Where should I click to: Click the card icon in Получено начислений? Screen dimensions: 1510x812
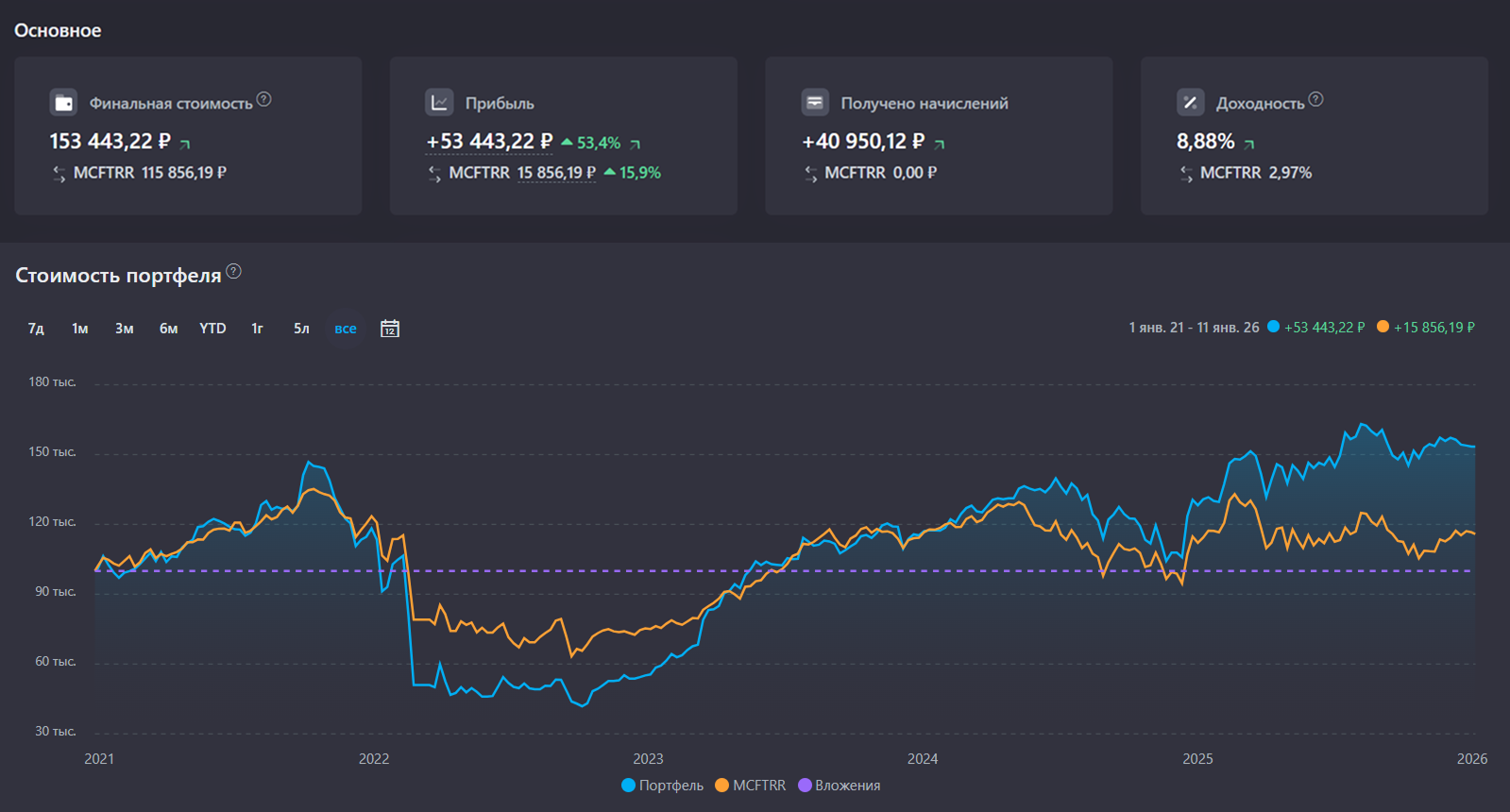815,102
